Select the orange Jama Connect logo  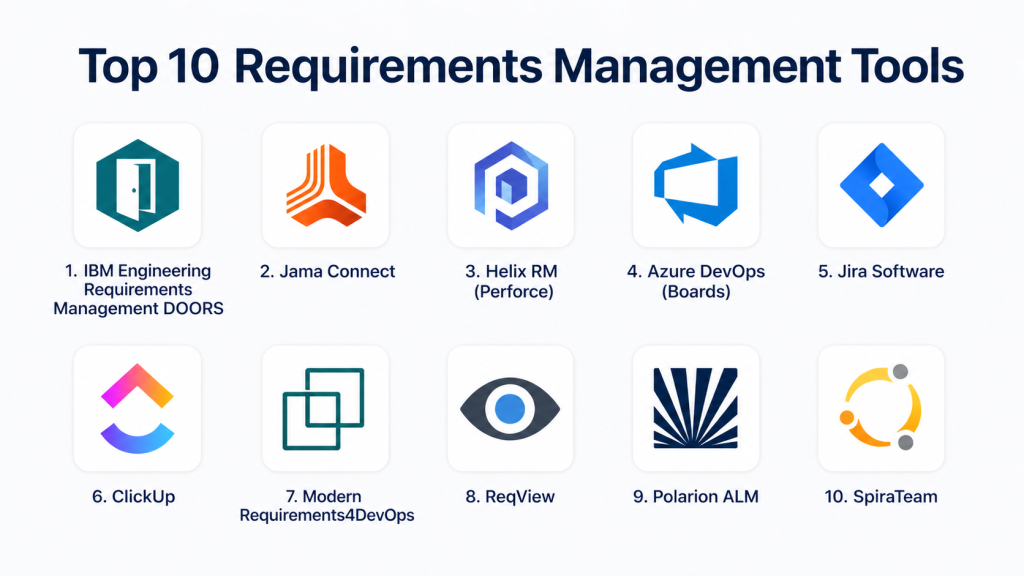[x=325, y=186]
